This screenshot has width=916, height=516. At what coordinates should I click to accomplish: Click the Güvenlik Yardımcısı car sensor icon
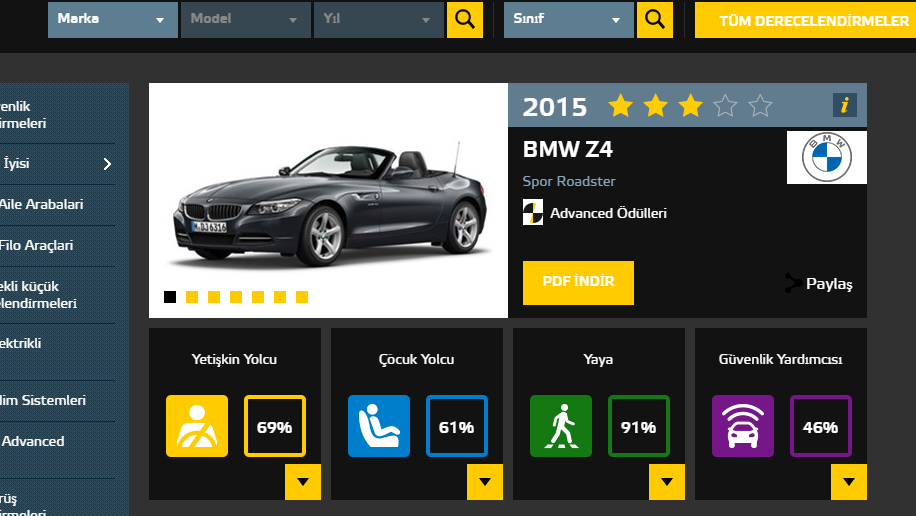tap(743, 426)
